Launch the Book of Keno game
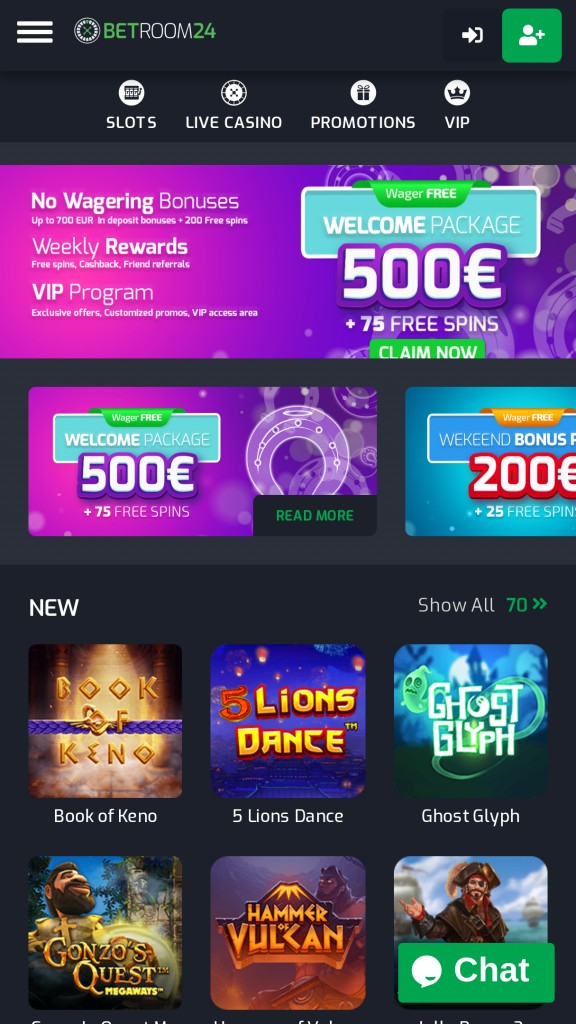This screenshot has width=576, height=1024. tap(105, 721)
